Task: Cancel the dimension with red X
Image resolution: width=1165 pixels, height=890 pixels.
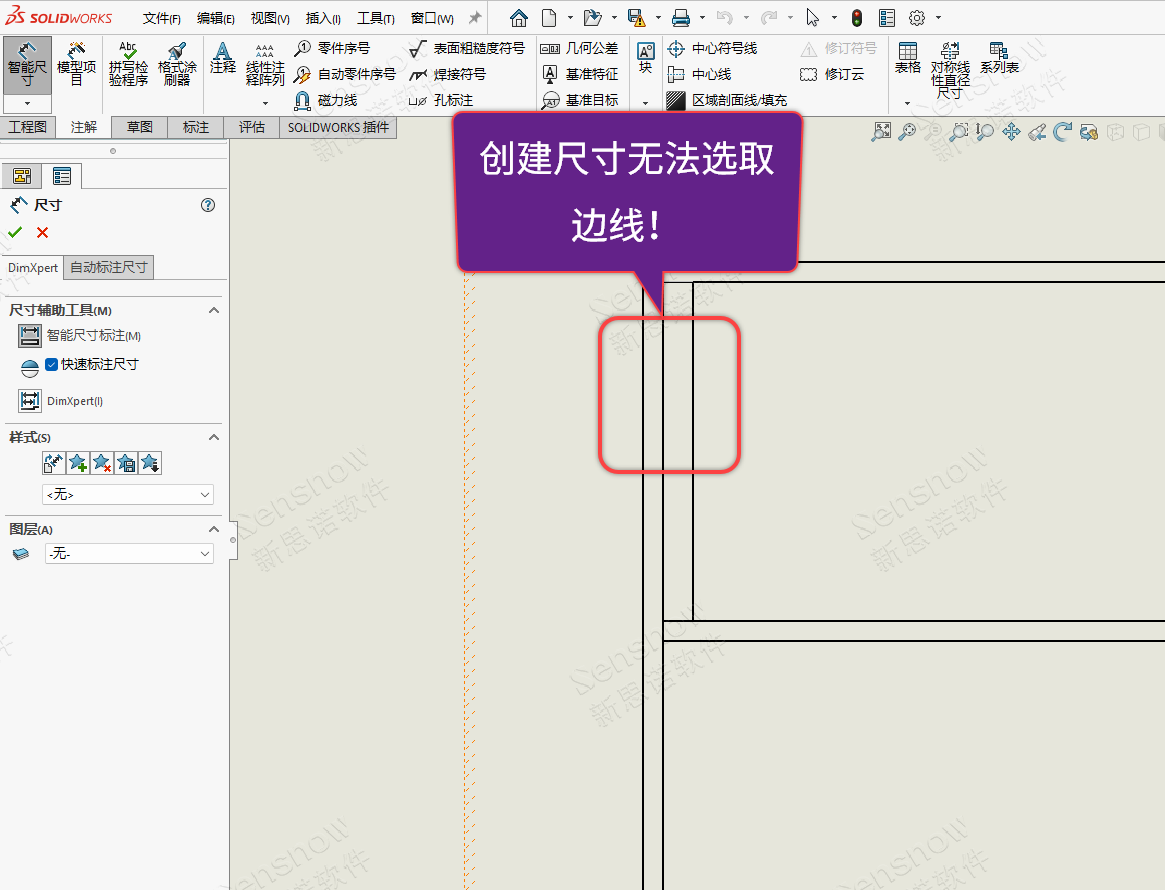Action: (x=42, y=233)
